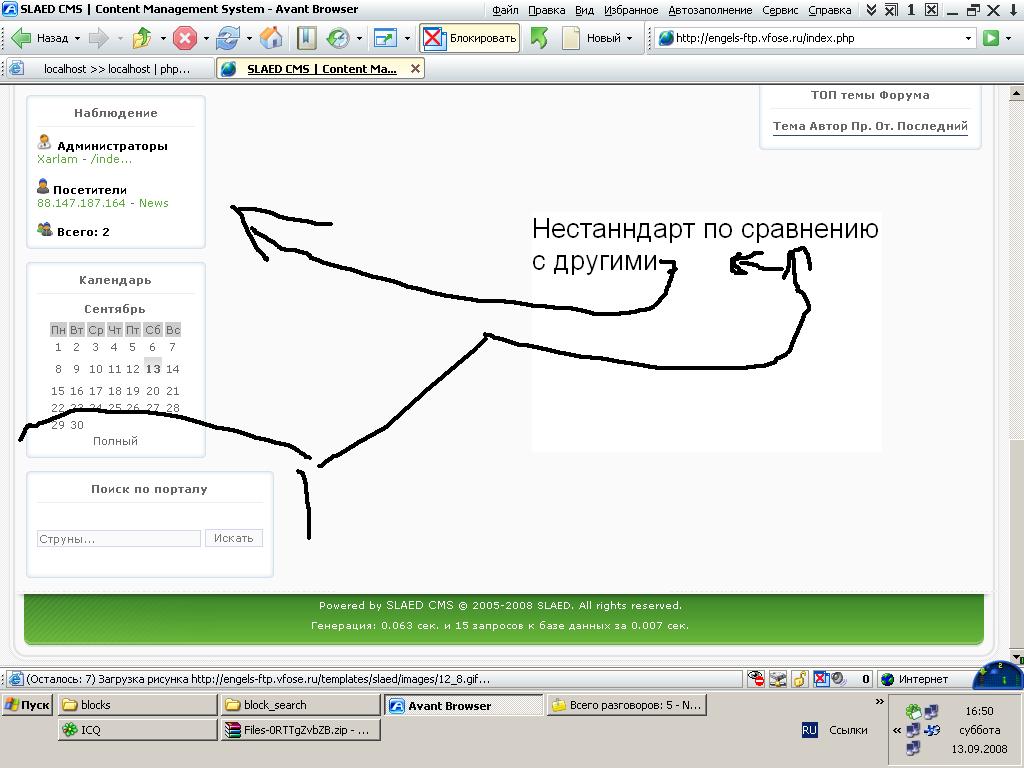This screenshot has width=1024, height=768.
Task: Click the bookmarks panel toolbar icon
Action: coord(307,38)
